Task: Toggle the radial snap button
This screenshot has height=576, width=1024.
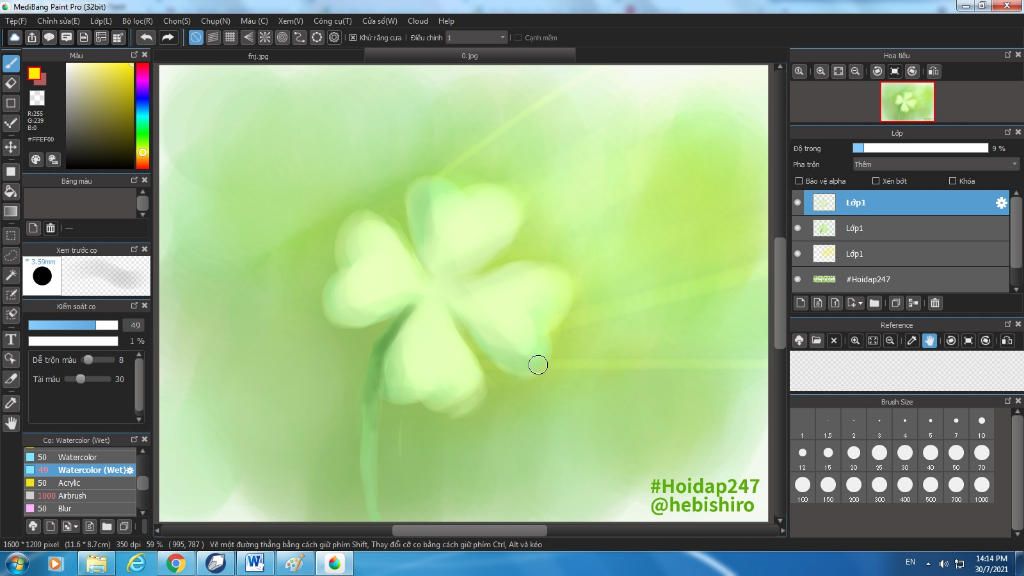Action: coord(264,37)
